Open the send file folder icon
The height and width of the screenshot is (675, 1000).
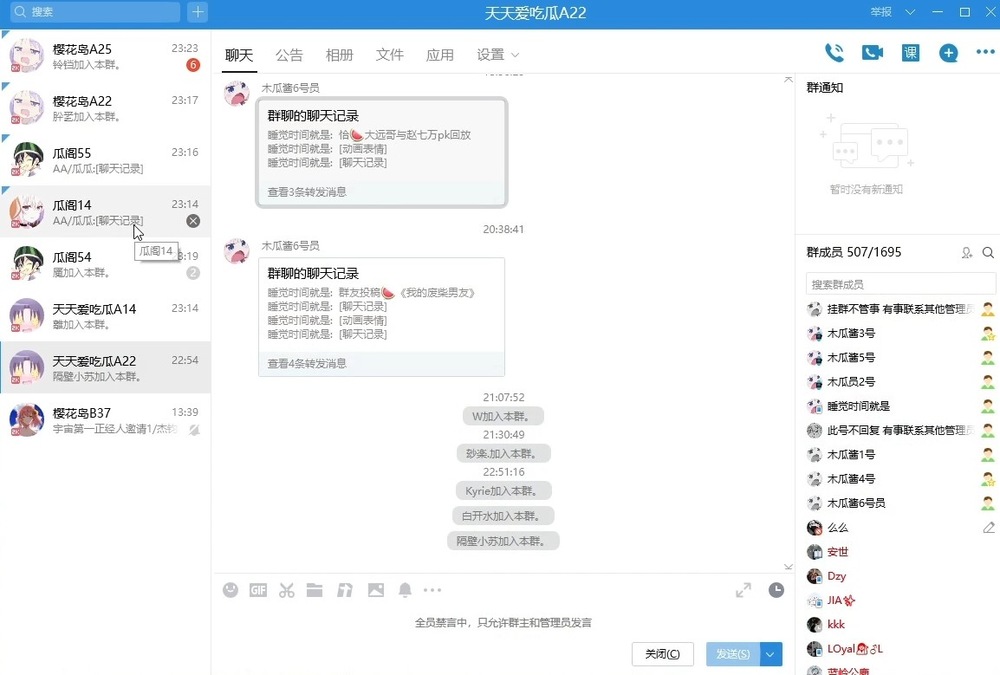[x=314, y=590]
